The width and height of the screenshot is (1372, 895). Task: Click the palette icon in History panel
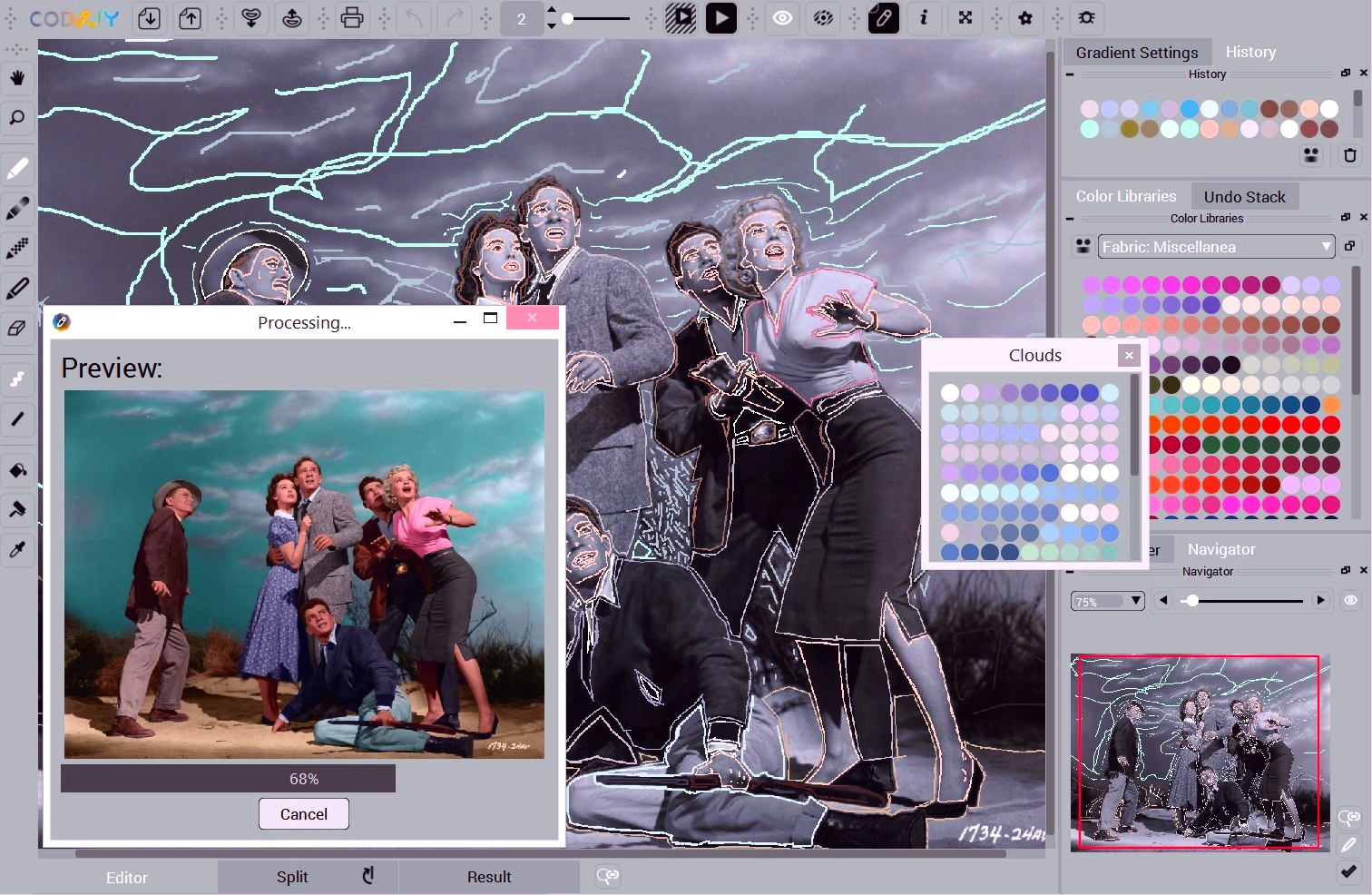click(1311, 155)
